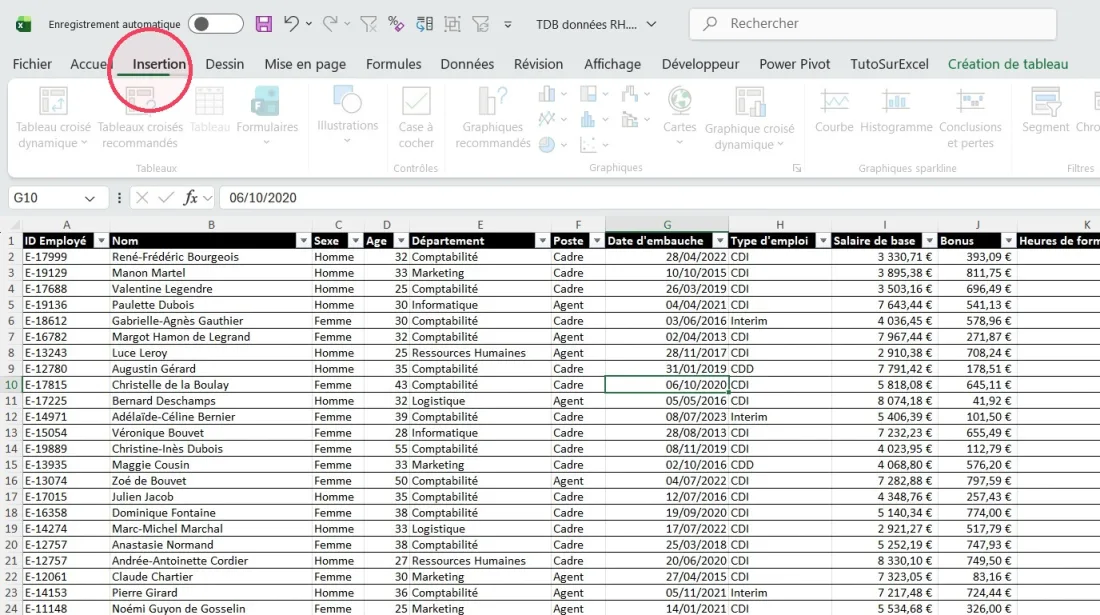Switch to the Dessin tab
Image resolution: width=1100 pixels, height=615 pixels.
(x=224, y=64)
